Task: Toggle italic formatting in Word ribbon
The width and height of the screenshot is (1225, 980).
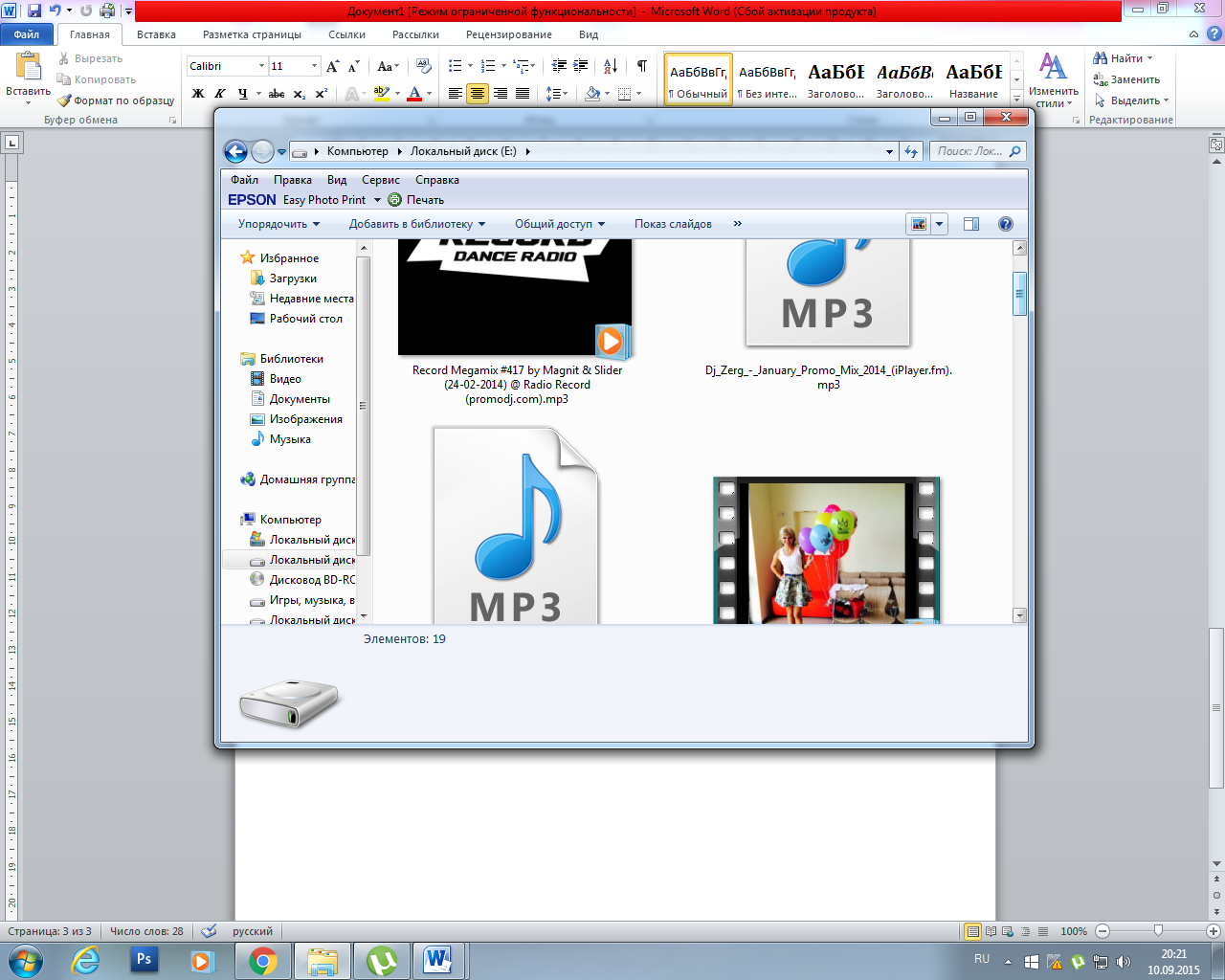Action: [220, 94]
